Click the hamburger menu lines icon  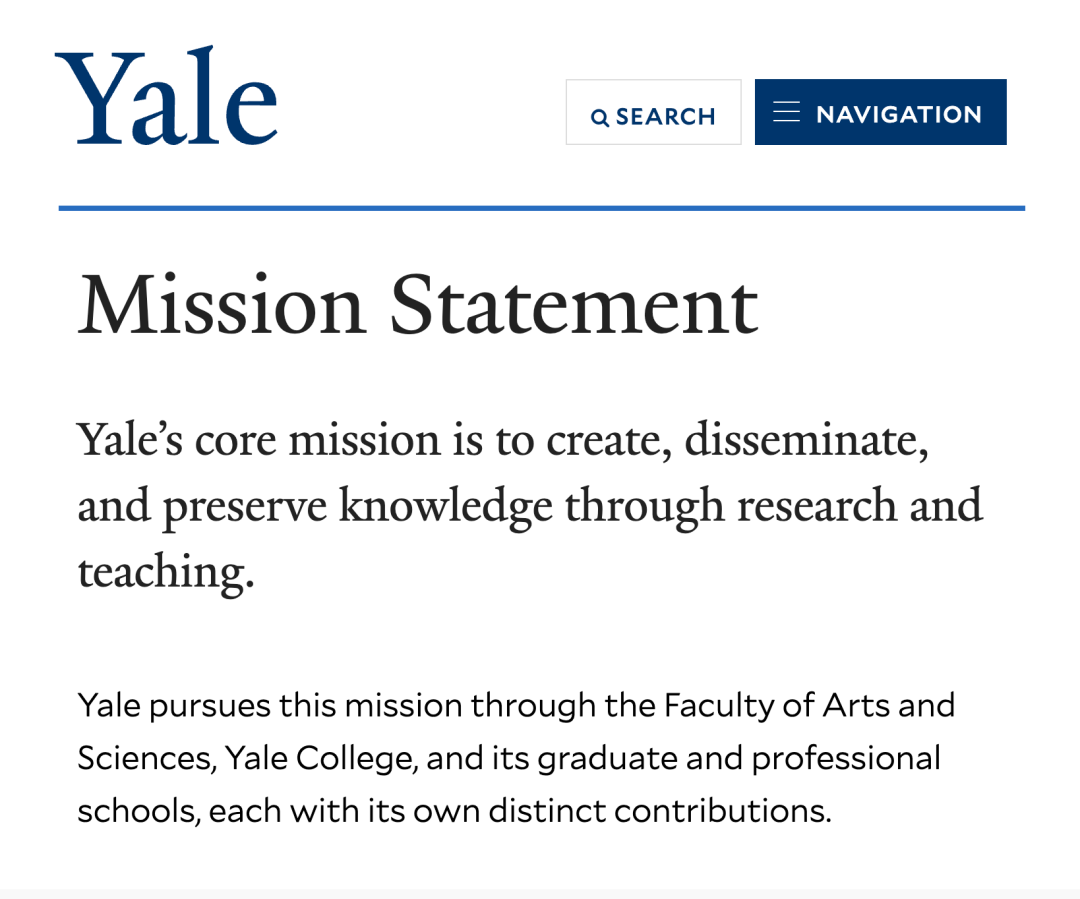point(787,112)
